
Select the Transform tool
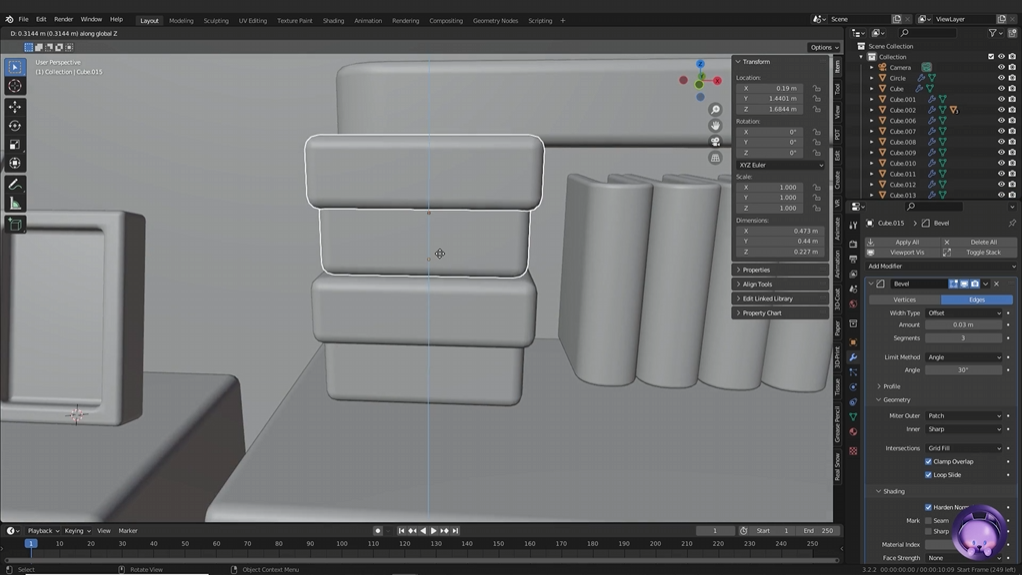pos(15,164)
